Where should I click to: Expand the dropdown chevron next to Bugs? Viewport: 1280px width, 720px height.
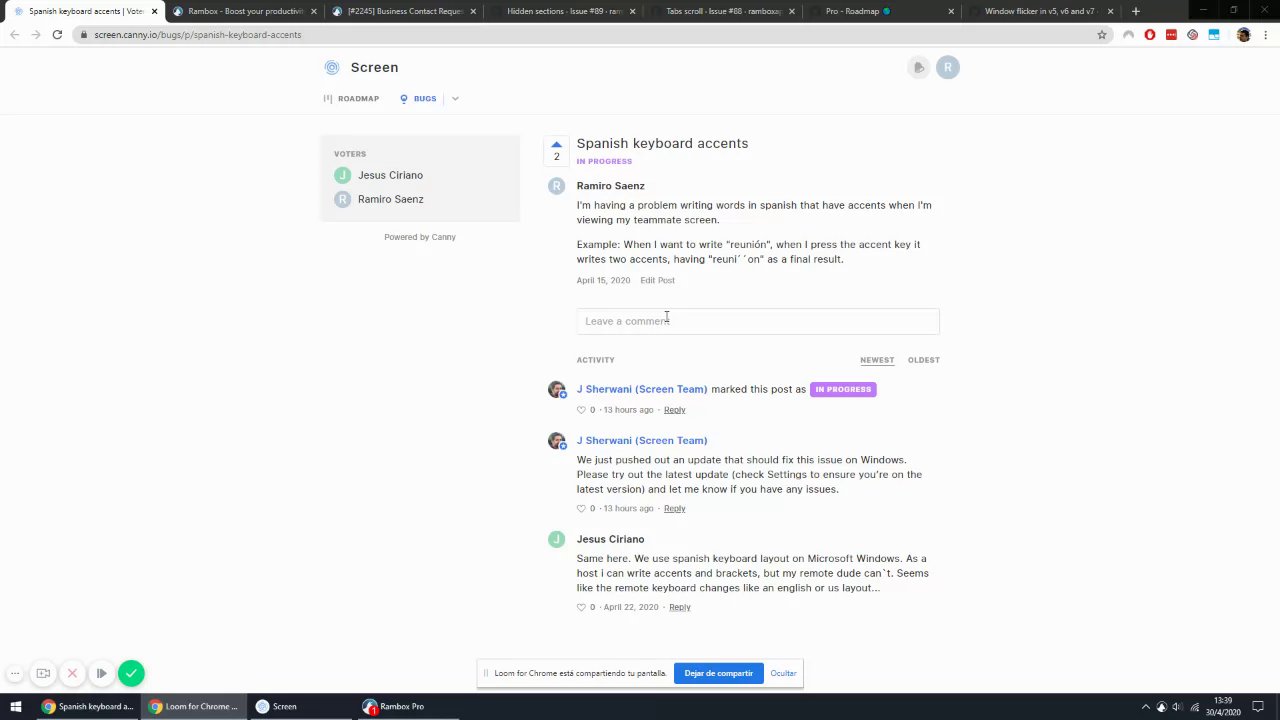[x=455, y=99]
